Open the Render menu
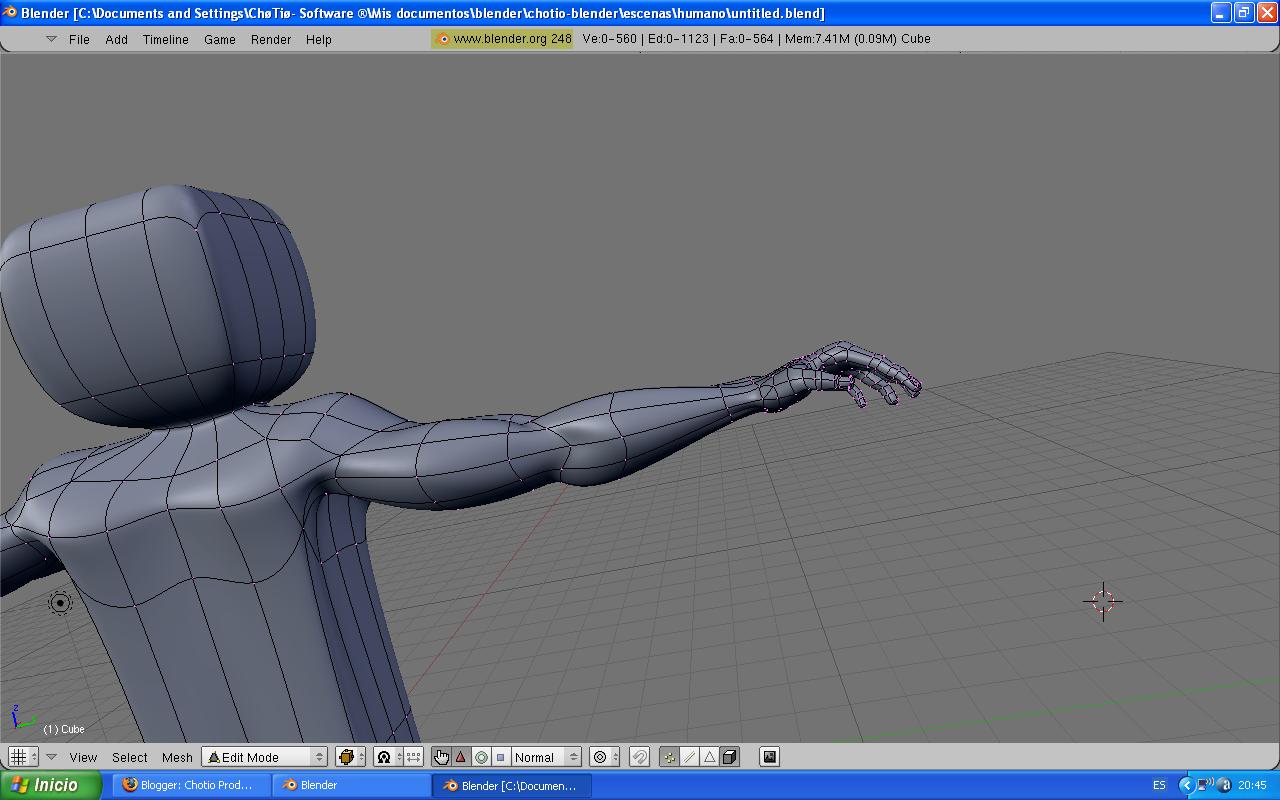Image resolution: width=1280 pixels, height=800 pixels. (270, 39)
